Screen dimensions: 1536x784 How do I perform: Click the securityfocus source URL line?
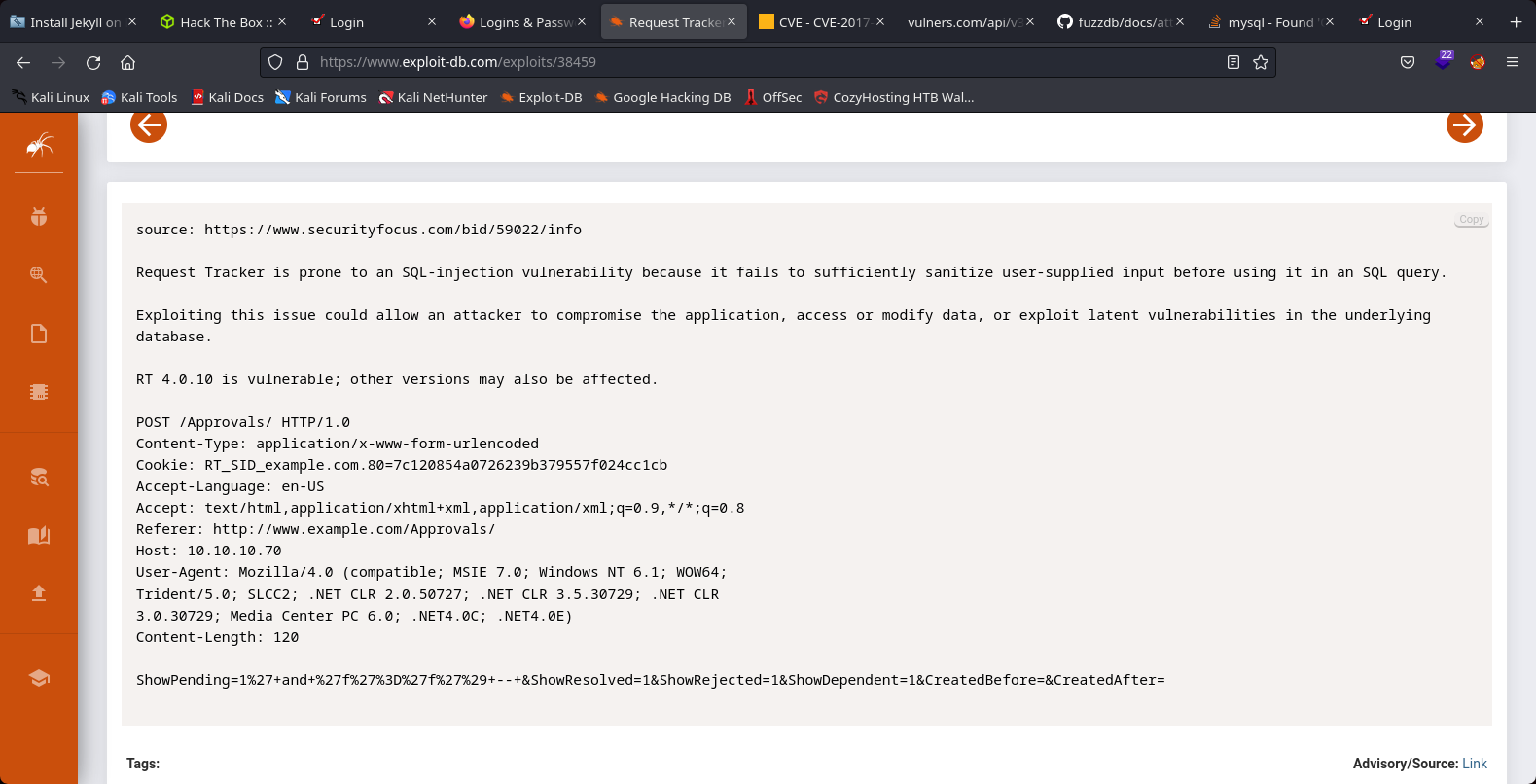pos(359,230)
